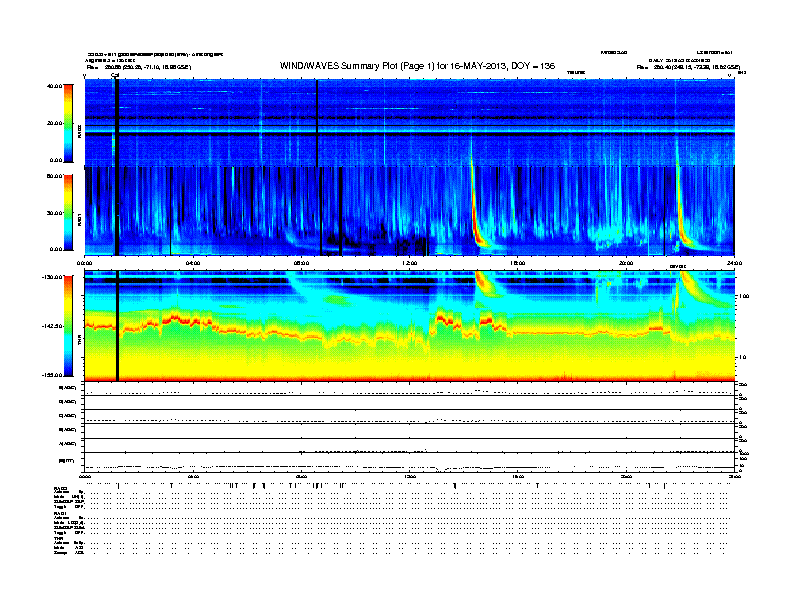Click the 04:00 label under magnetic field panel
This screenshot has width=792, height=612.
pos(193,476)
